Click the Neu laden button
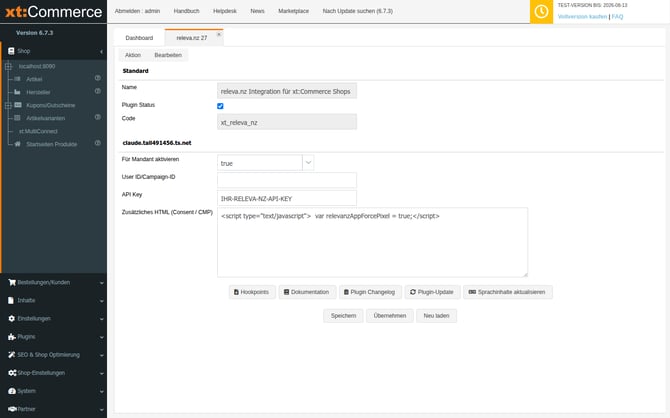 tap(436, 316)
